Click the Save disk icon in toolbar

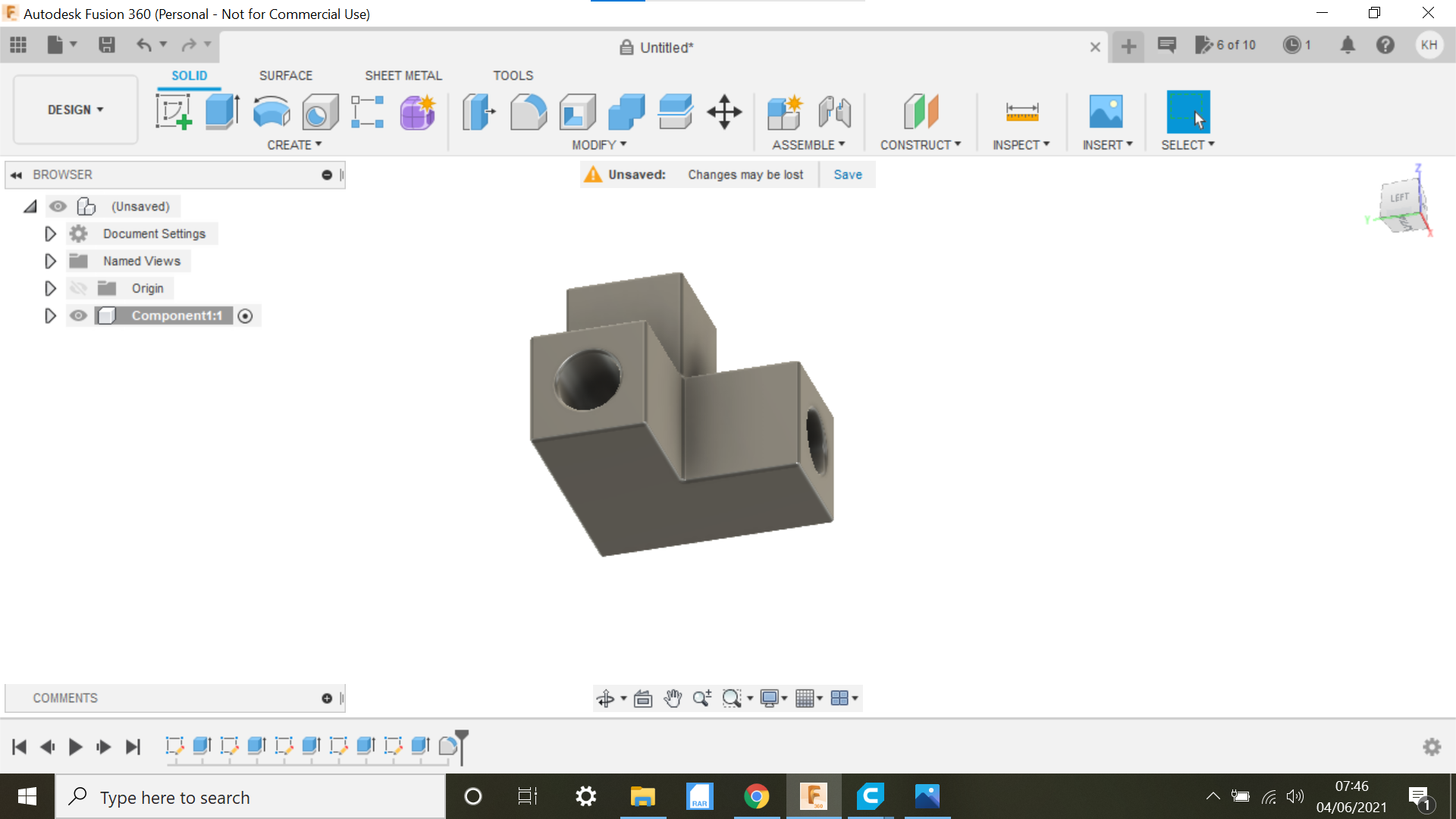coord(107,45)
